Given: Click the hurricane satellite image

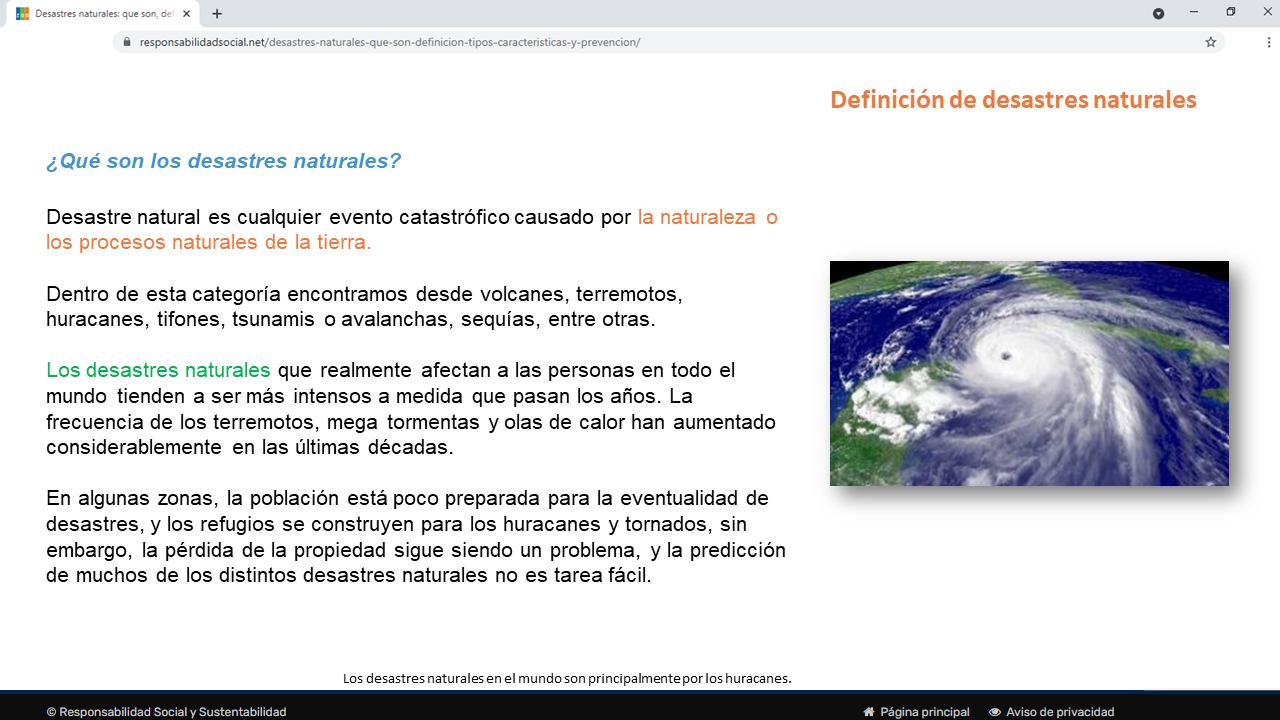Looking at the screenshot, I should click(x=1029, y=373).
